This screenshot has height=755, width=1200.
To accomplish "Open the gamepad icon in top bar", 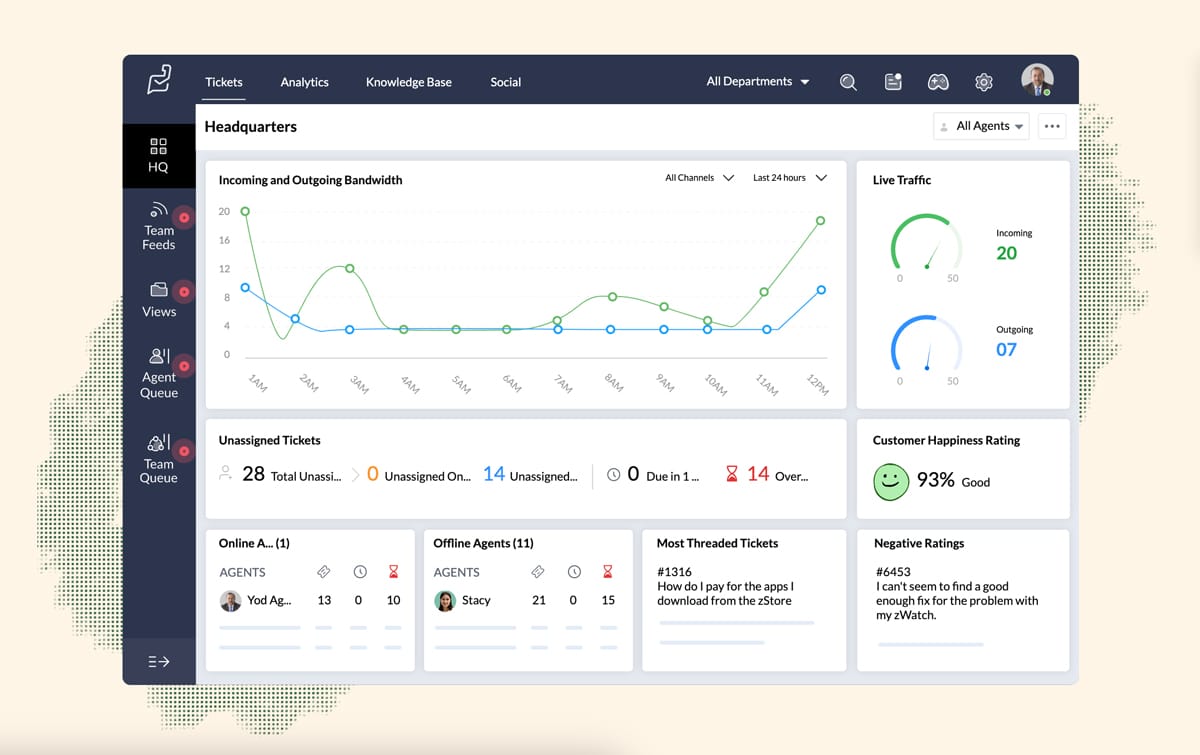I will coord(938,82).
